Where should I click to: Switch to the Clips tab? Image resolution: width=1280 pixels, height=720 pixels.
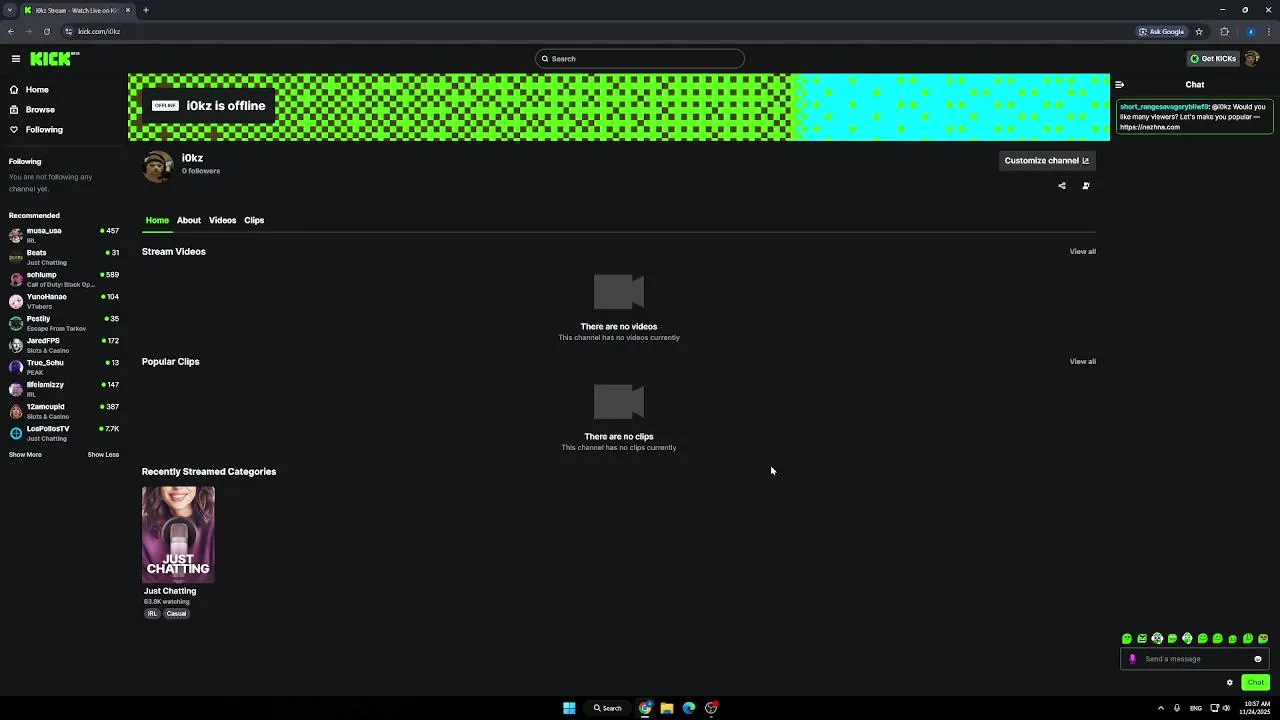(x=254, y=220)
